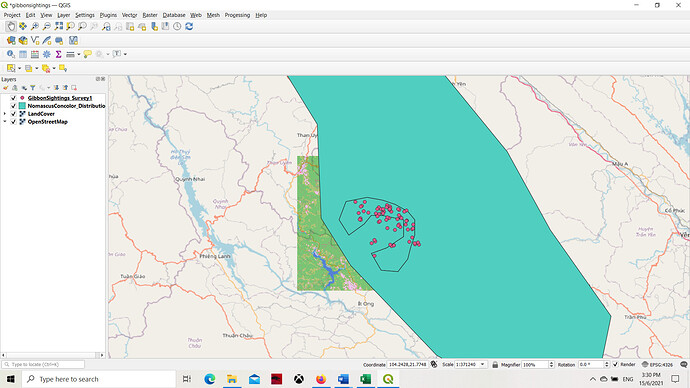Open the attribute table icon
Screen dimensions: 690x388
[x=23, y=54]
